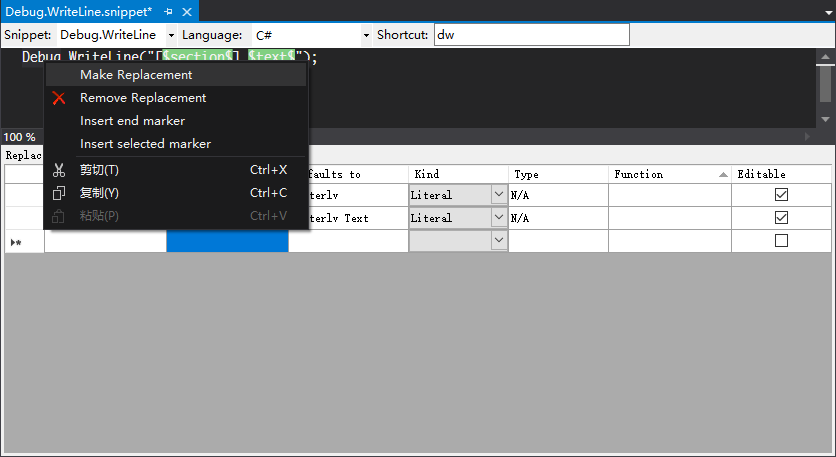This screenshot has height=457, width=836.
Task: Click the Type column header
Action: coord(557,174)
